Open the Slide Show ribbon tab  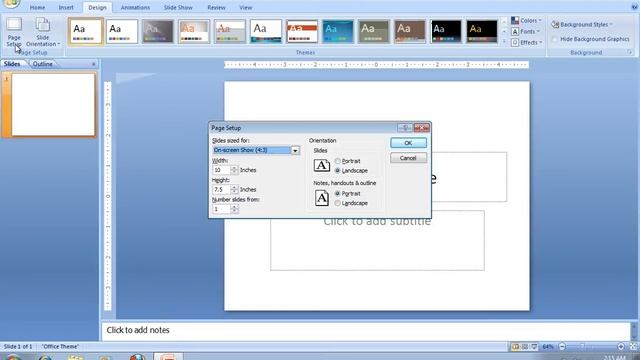[x=178, y=7]
